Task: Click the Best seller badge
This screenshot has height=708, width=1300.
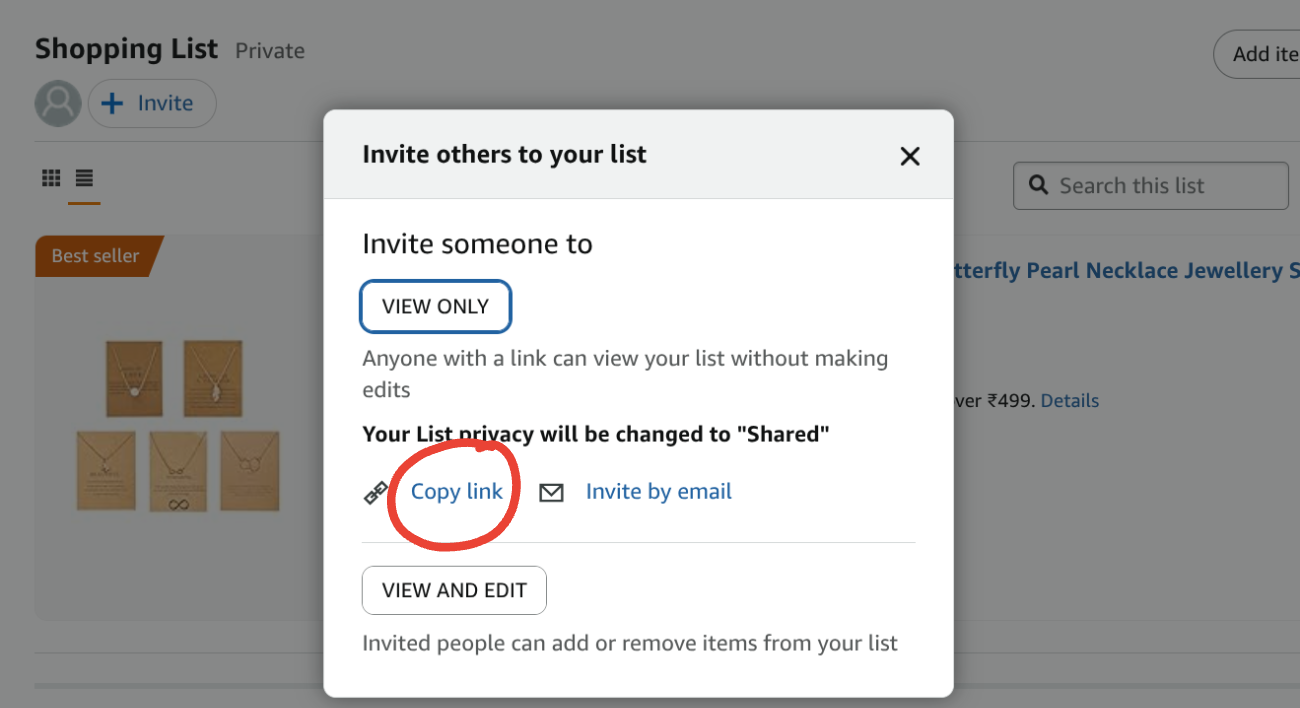Action: click(95, 256)
